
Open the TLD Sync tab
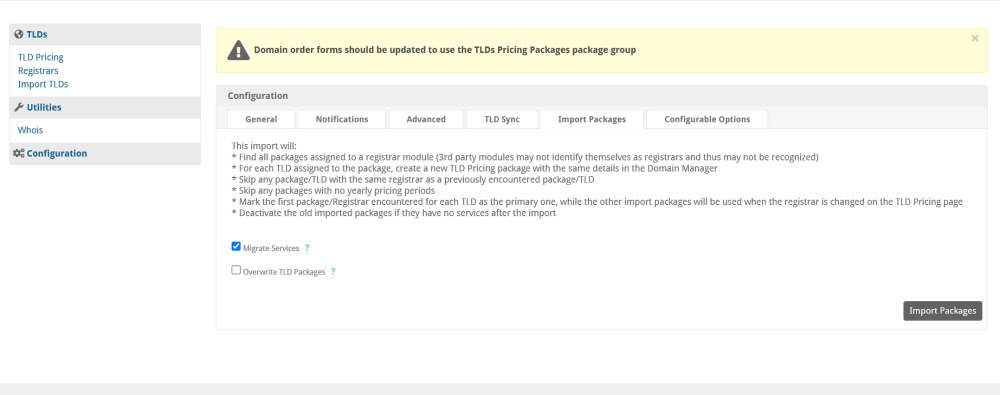[x=501, y=119]
